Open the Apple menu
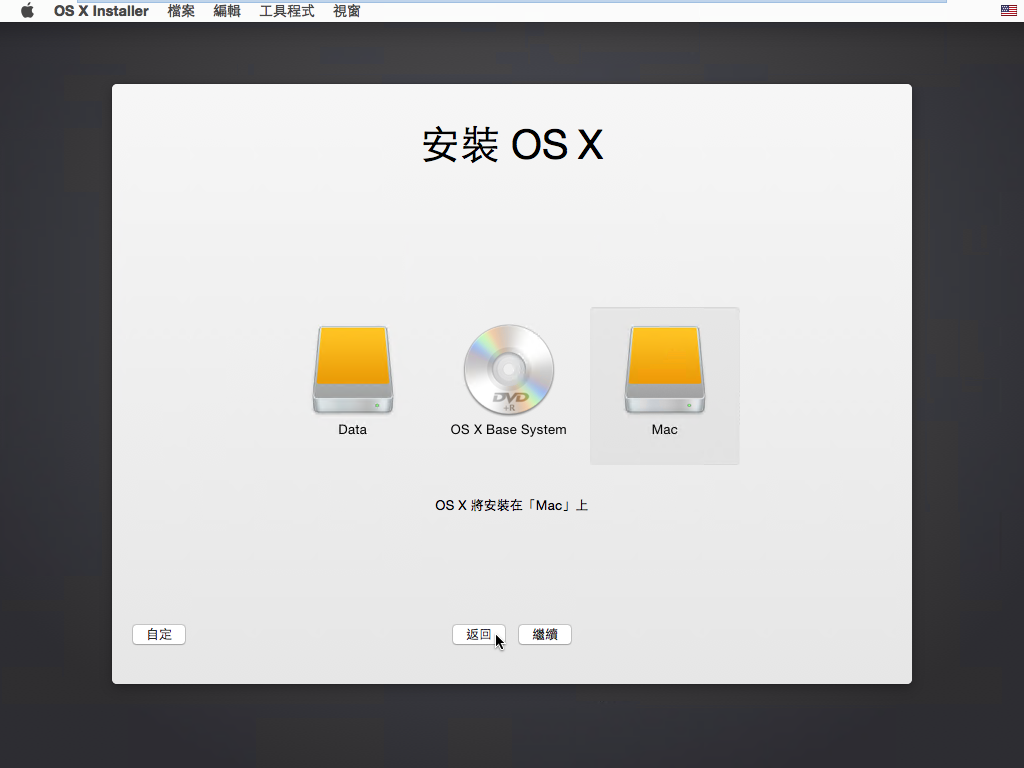Image resolution: width=1024 pixels, height=768 pixels. [27, 11]
